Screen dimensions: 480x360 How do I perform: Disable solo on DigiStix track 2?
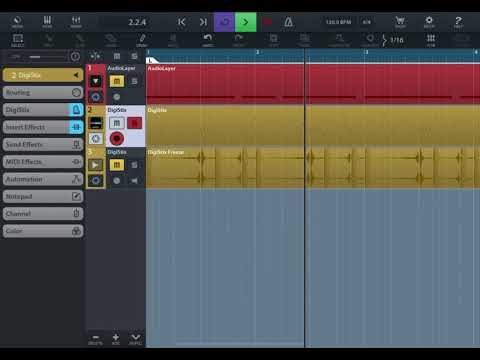coord(134,123)
